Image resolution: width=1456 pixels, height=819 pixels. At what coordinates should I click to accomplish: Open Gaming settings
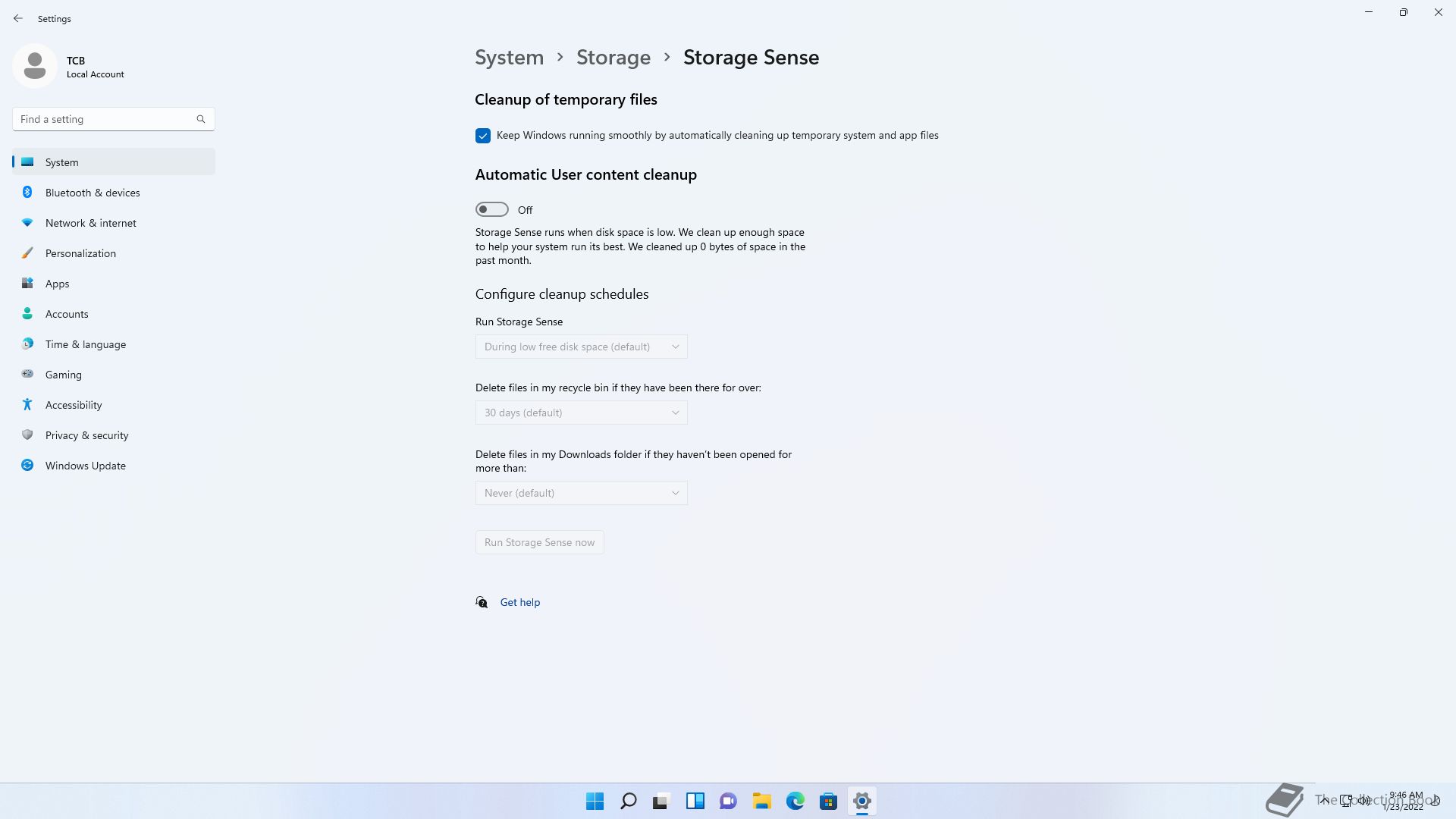pyautogui.click(x=114, y=374)
